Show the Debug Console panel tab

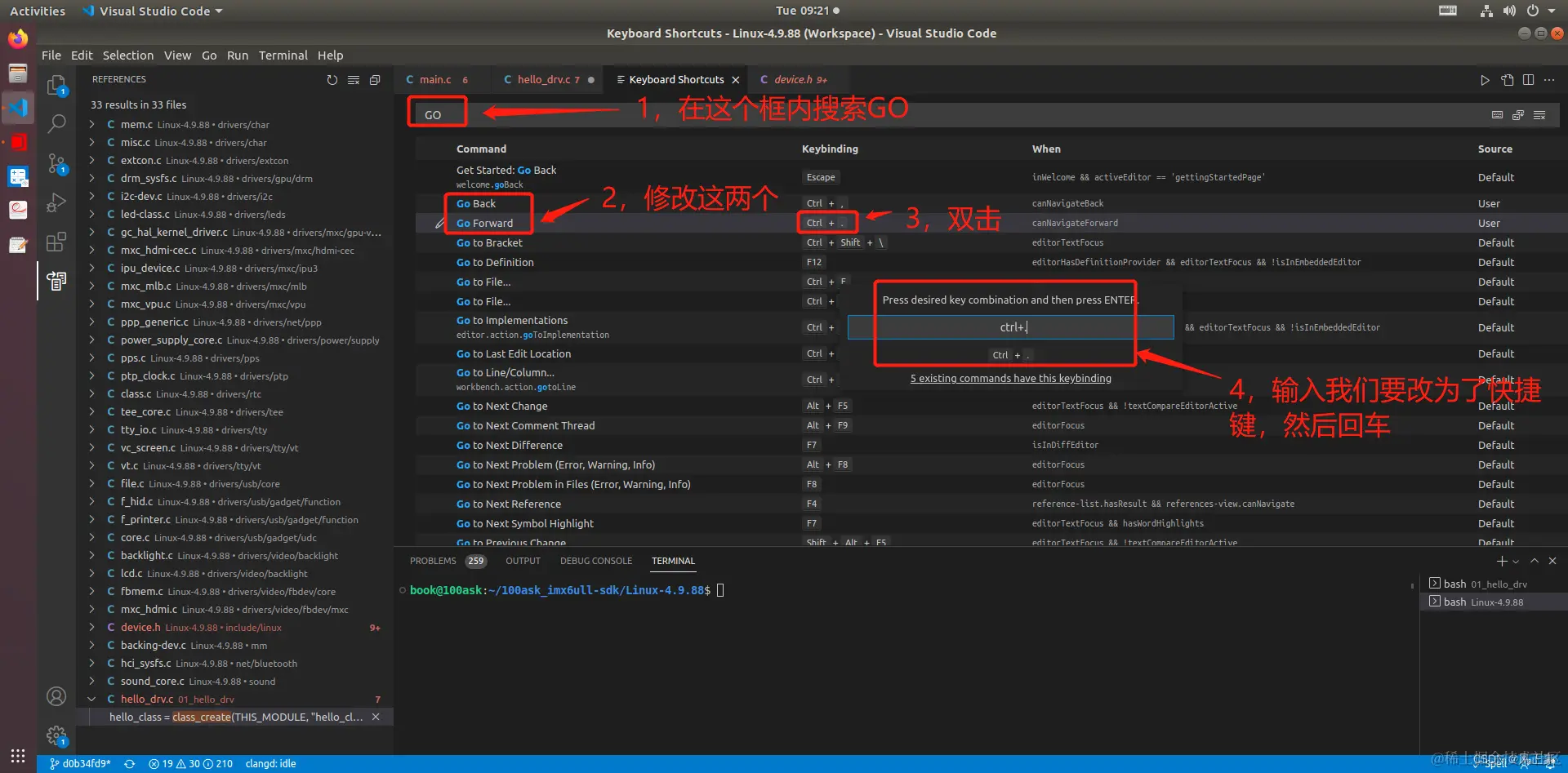pyautogui.click(x=596, y=561)
